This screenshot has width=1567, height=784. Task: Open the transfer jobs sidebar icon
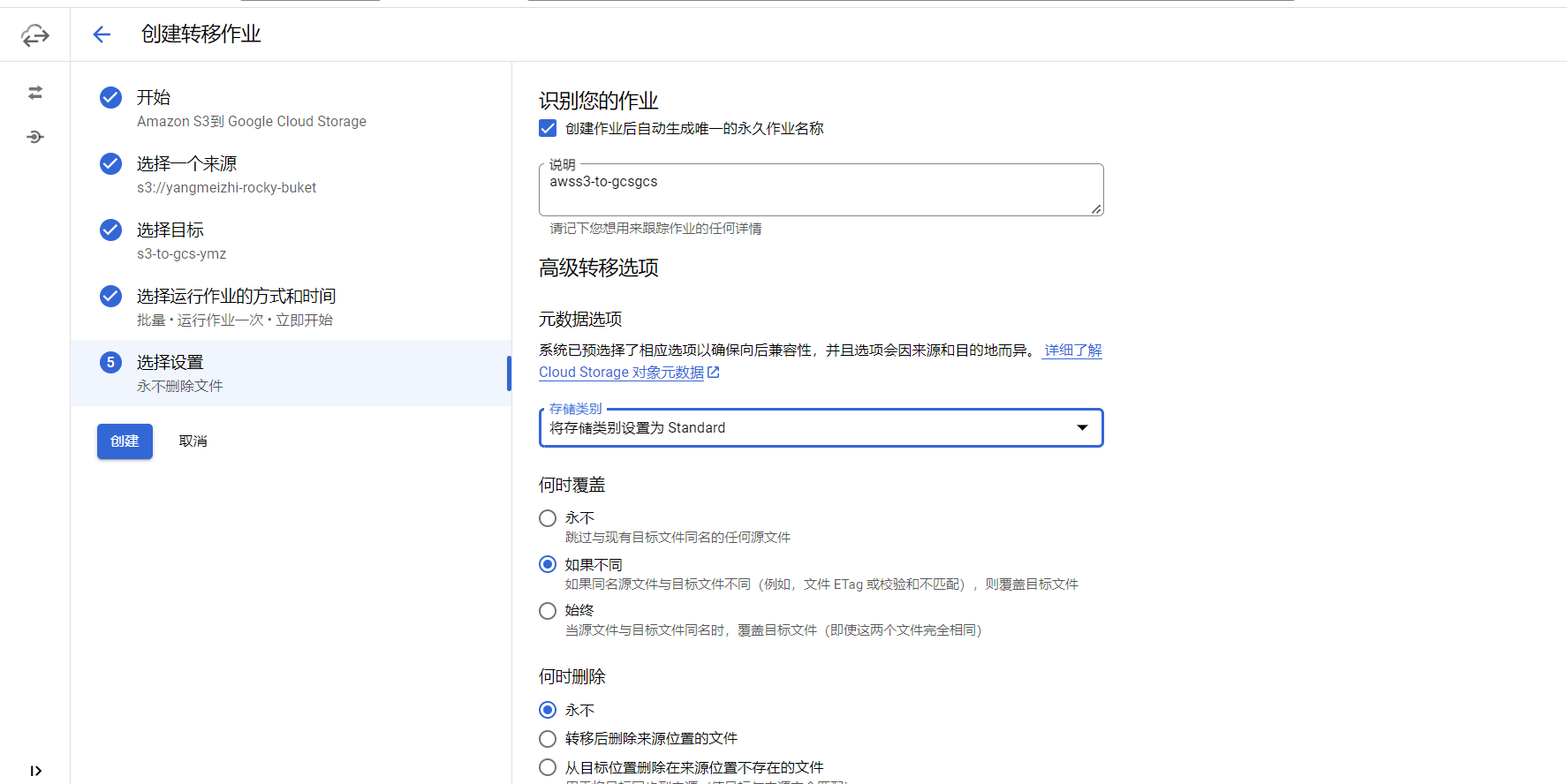[x=35, y=93]
